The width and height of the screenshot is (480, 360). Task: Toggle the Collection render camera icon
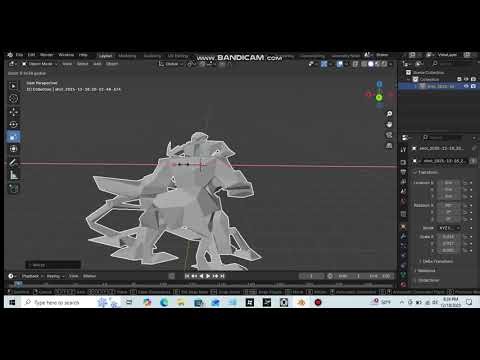pyautogui.click(x=473, y=79)
